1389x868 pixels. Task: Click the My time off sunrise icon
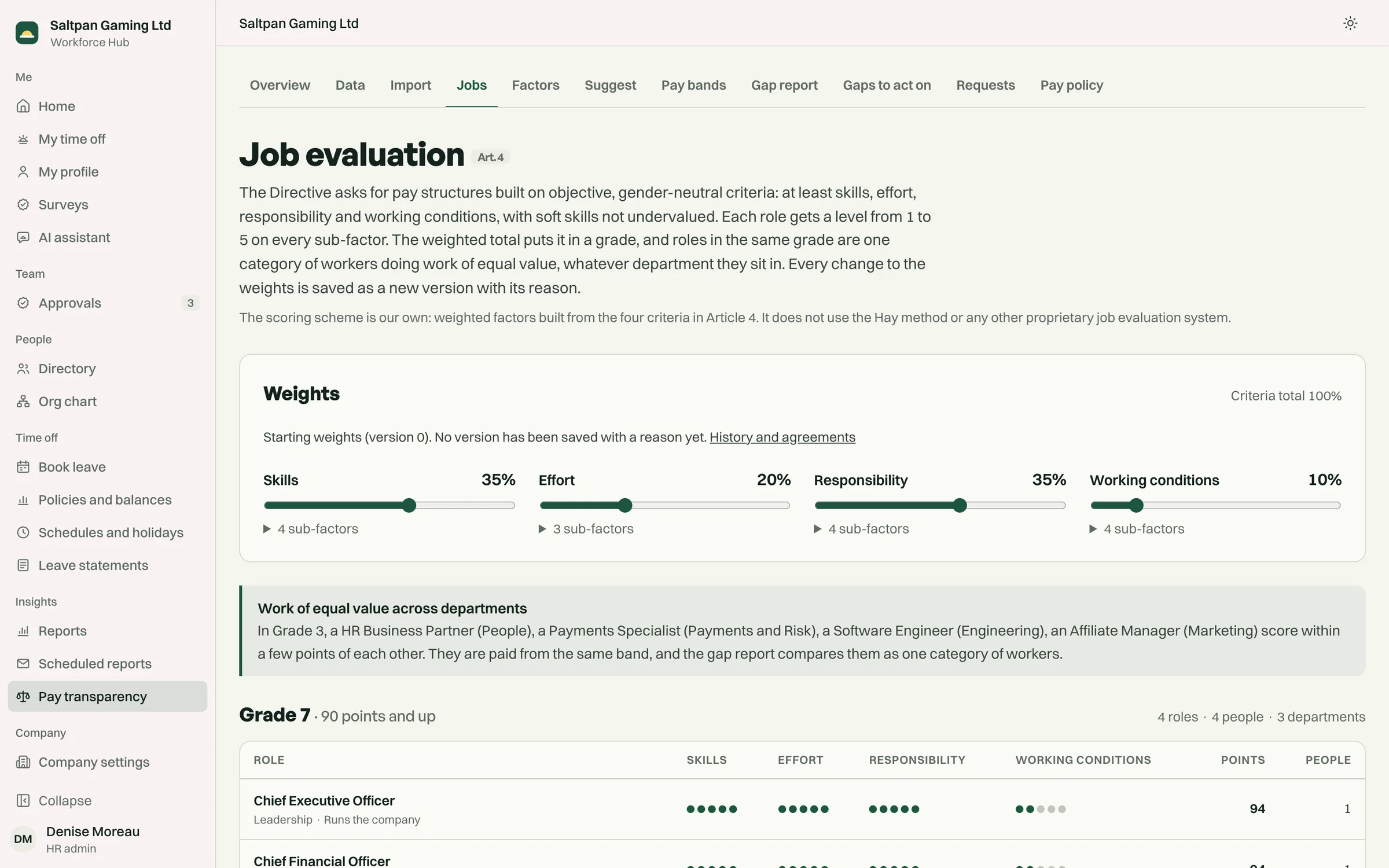[x=23, y=139]
